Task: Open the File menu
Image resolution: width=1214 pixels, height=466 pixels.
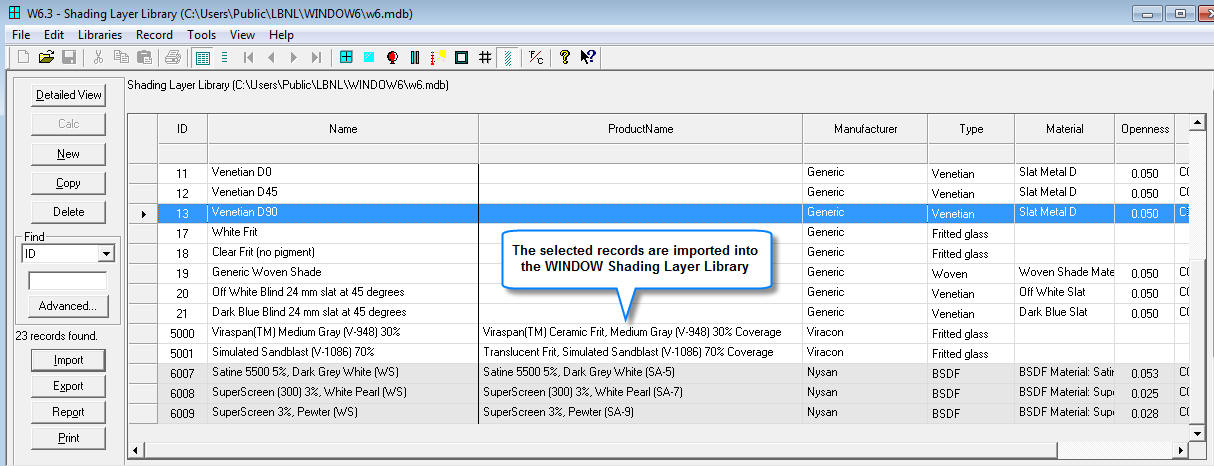Action: pos(21,34)
